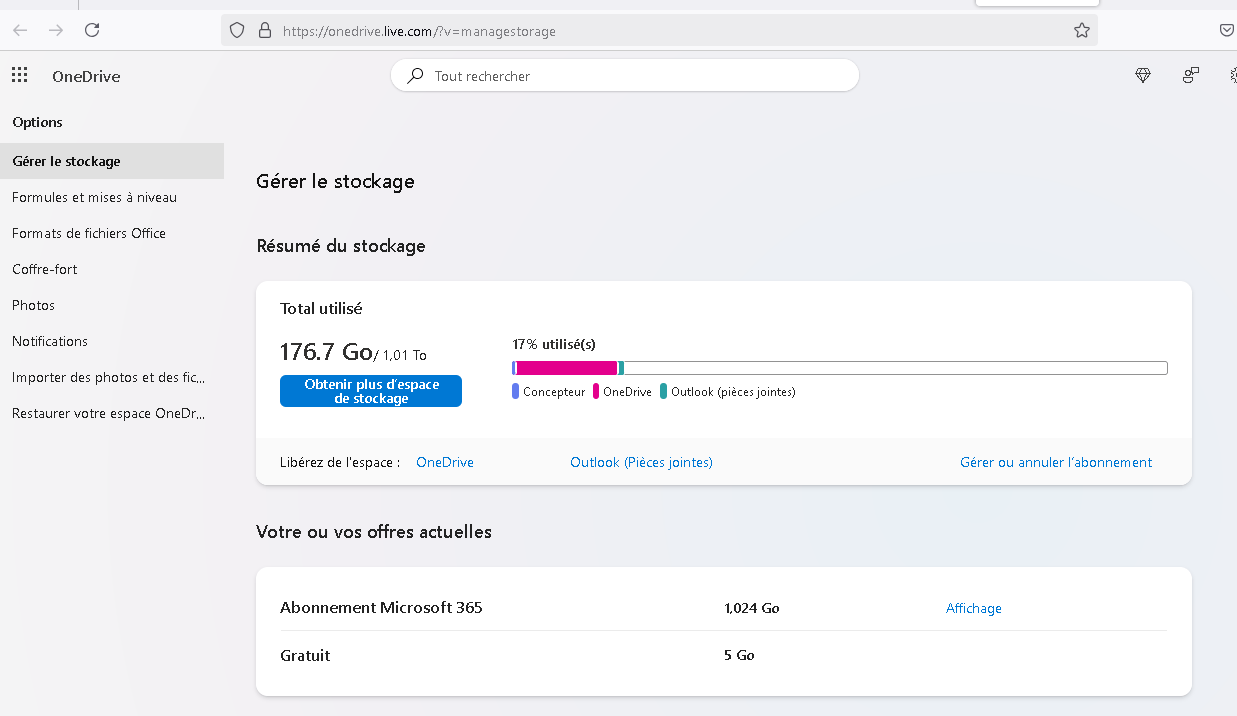Click the pink OneDrive segment of storage bar
Screen dimensions: 1237x716
(x=567, y=368)
